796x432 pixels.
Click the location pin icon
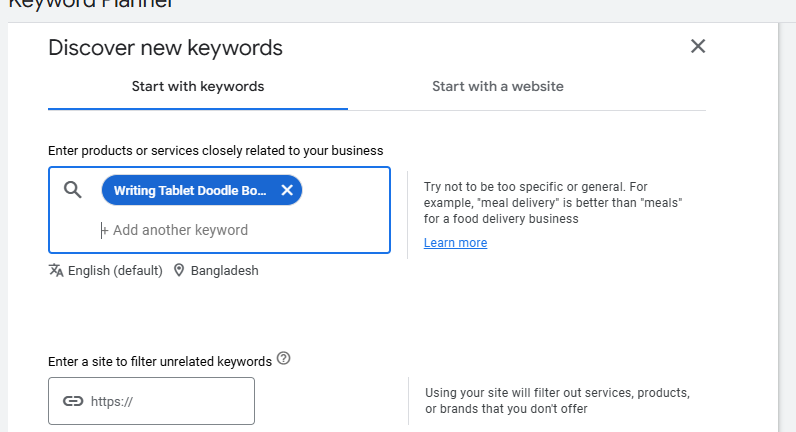[x=179, y=270]
